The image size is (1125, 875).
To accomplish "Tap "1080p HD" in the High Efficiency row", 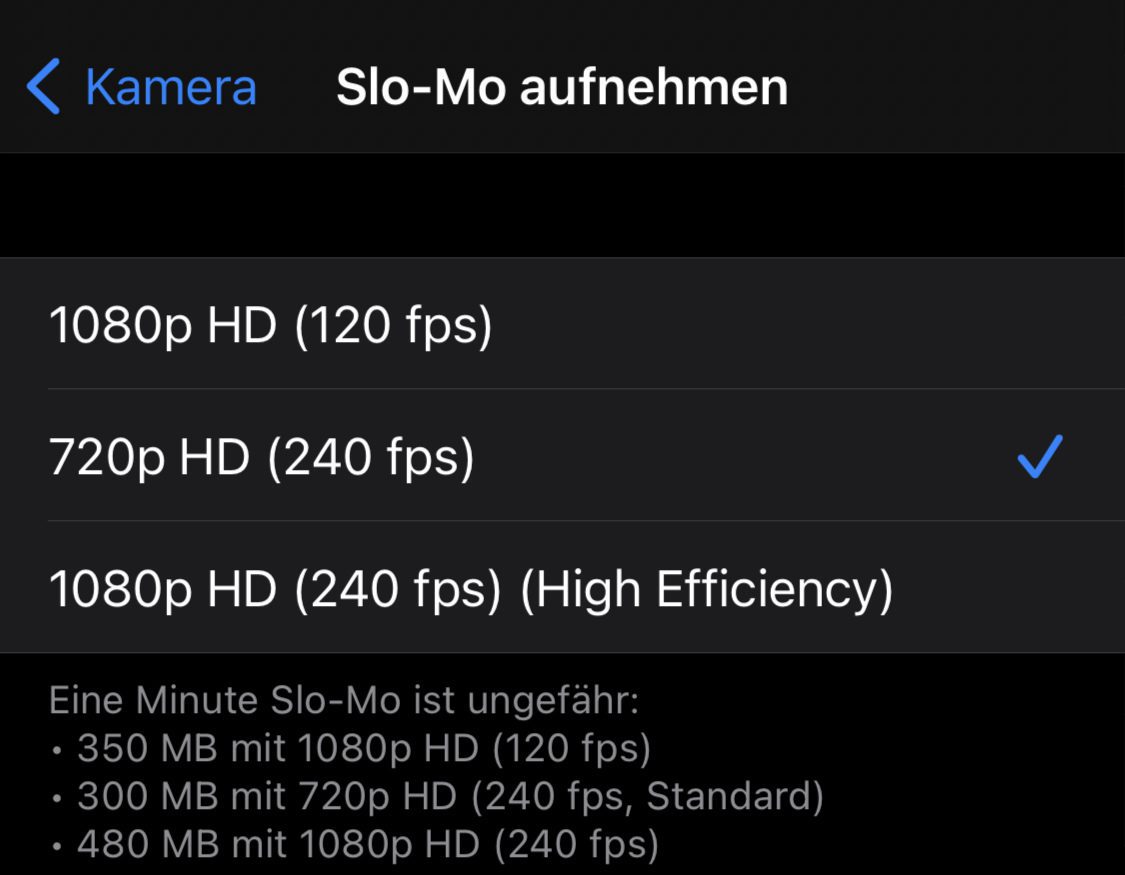I will pos(163,589).
